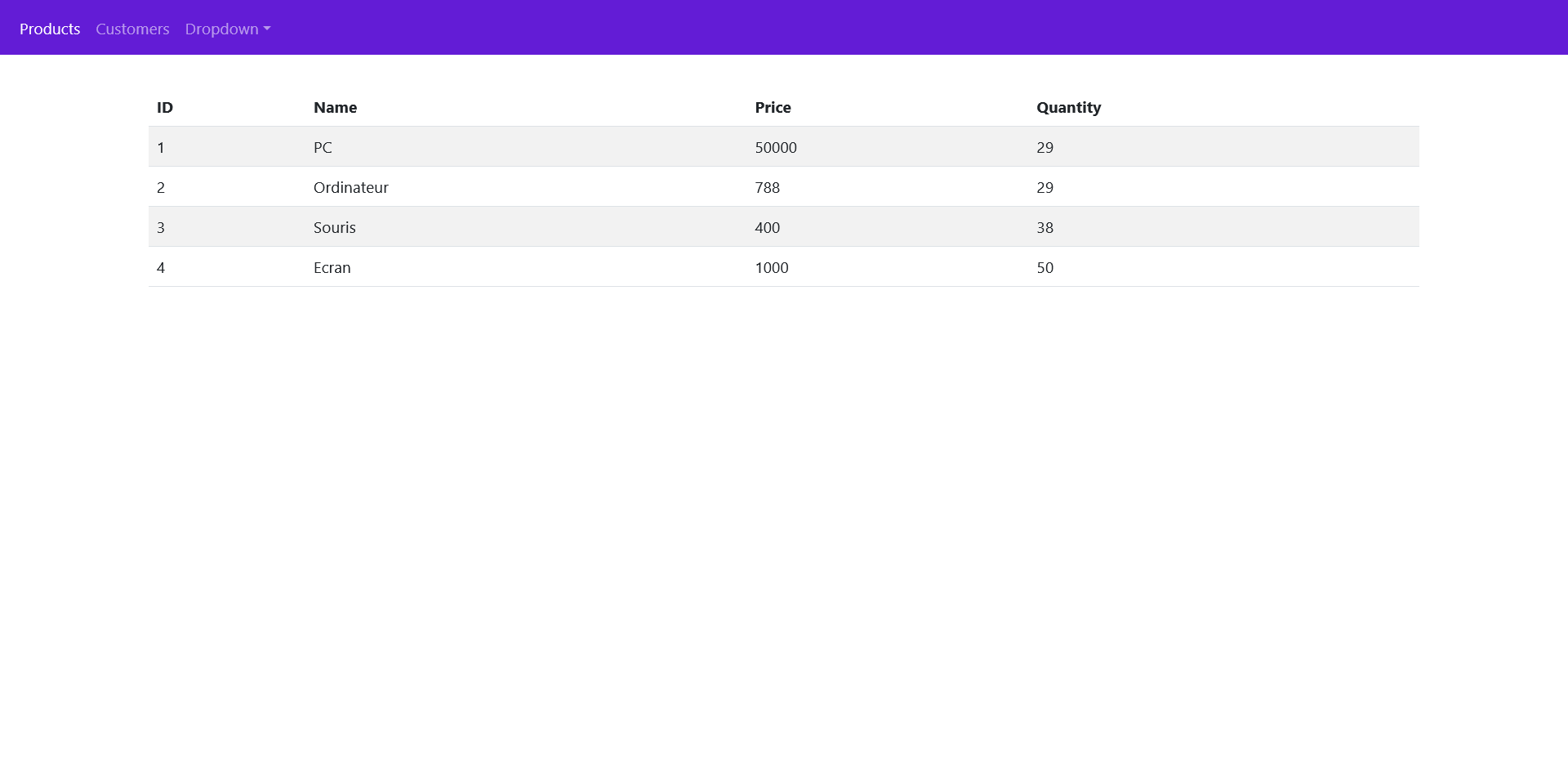Screen dimensions: 1568x760
Task: Click the name cell showing Souris
Action: point(335,227)
